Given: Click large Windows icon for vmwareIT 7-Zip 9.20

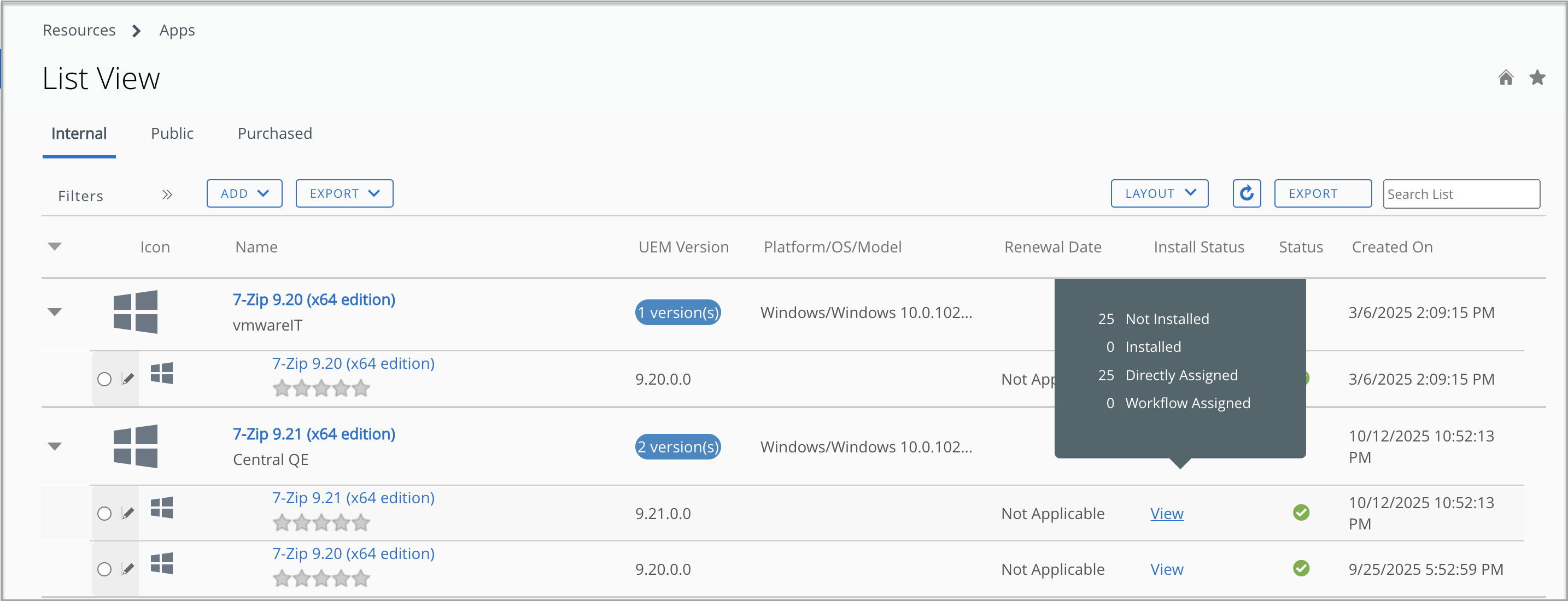Looking at the screenshot, I should [136, 312].
